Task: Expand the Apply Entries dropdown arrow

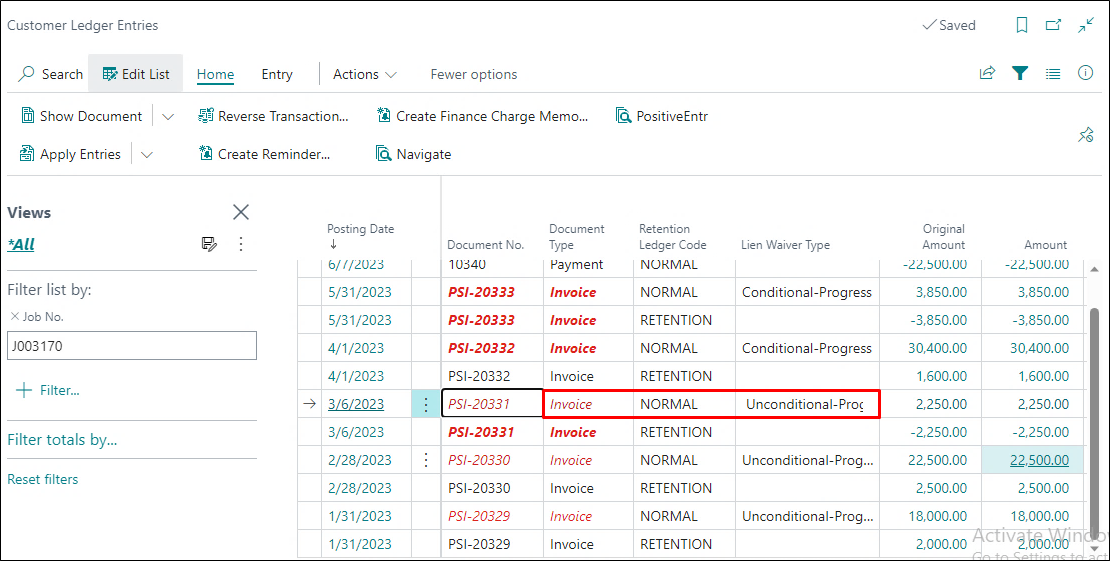Action: coord(147,155)
